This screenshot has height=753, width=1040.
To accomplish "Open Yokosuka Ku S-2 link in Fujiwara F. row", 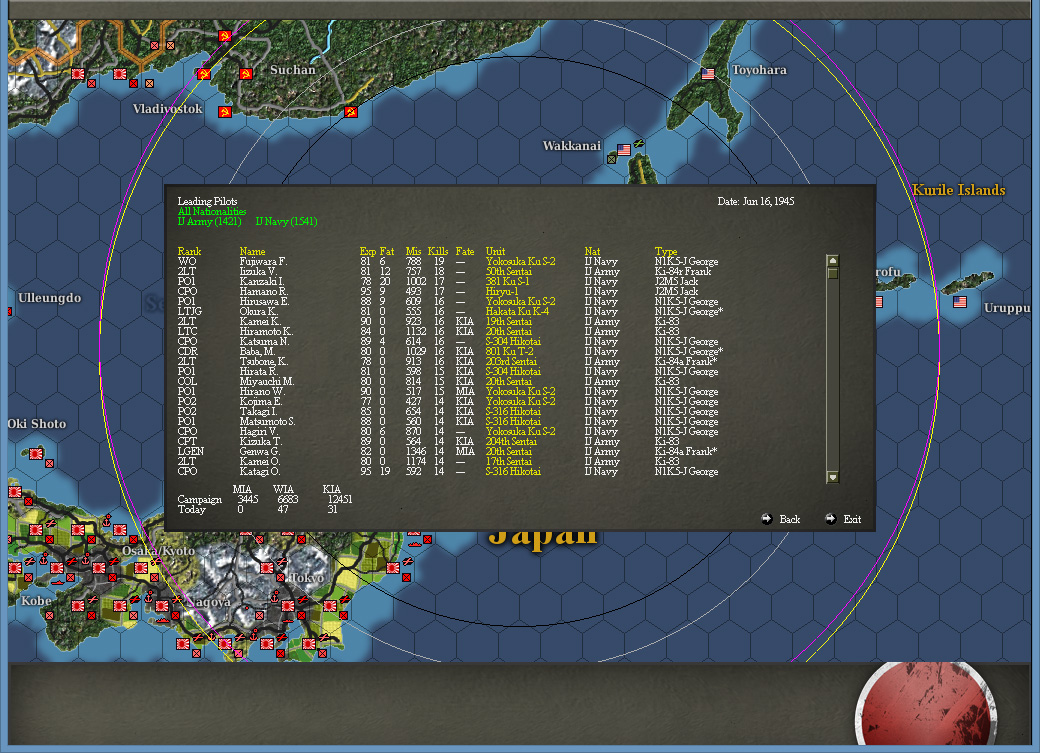I will 521,261.
